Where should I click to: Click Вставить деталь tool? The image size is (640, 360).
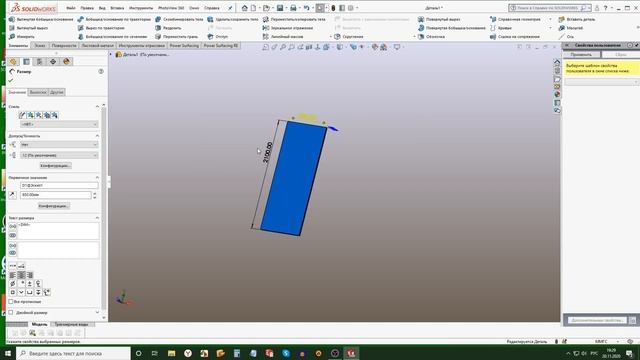577,19
